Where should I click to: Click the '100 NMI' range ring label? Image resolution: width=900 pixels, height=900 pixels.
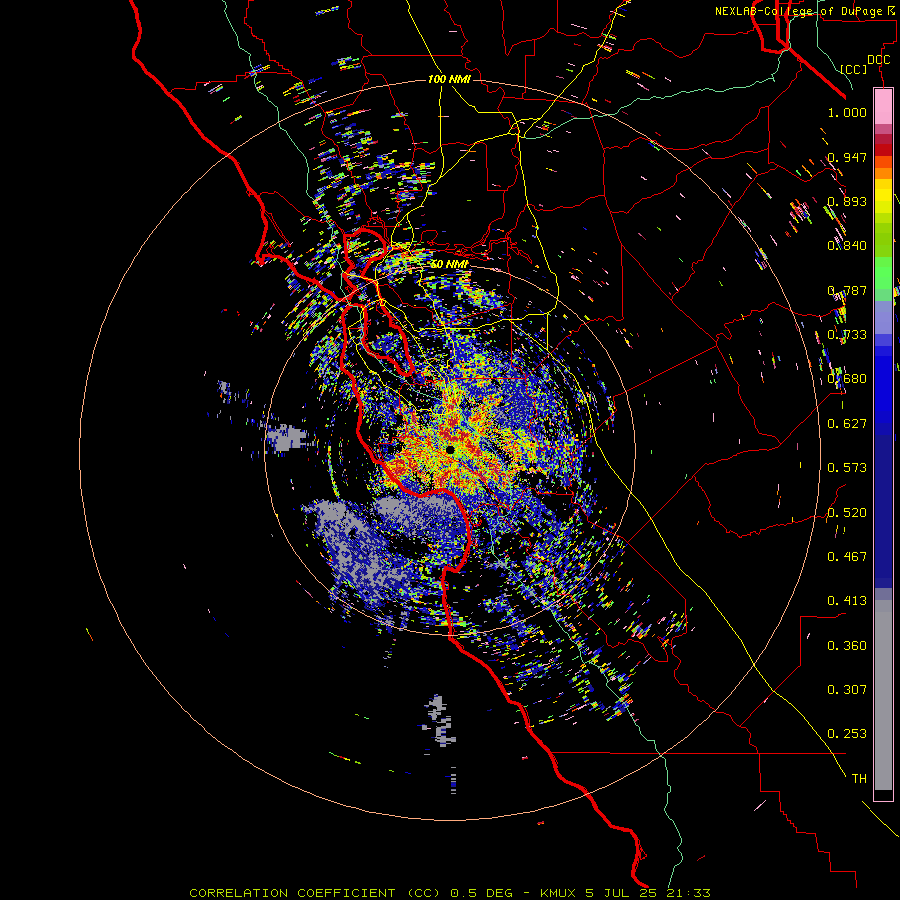click(x=449, y=79)
